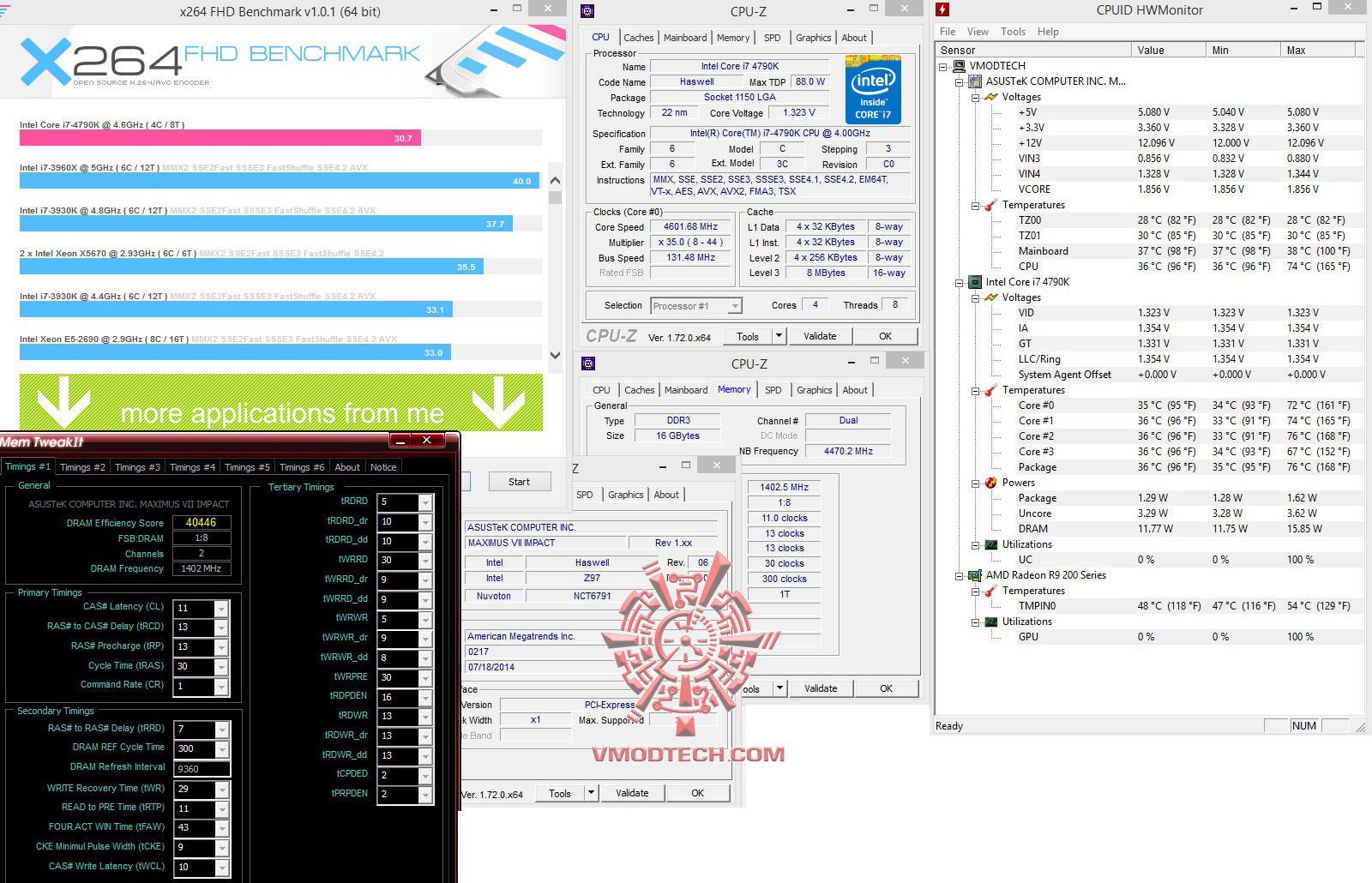
Task: Click the HWMonitor lightning icon in title bar
Action: click(943, 10)
